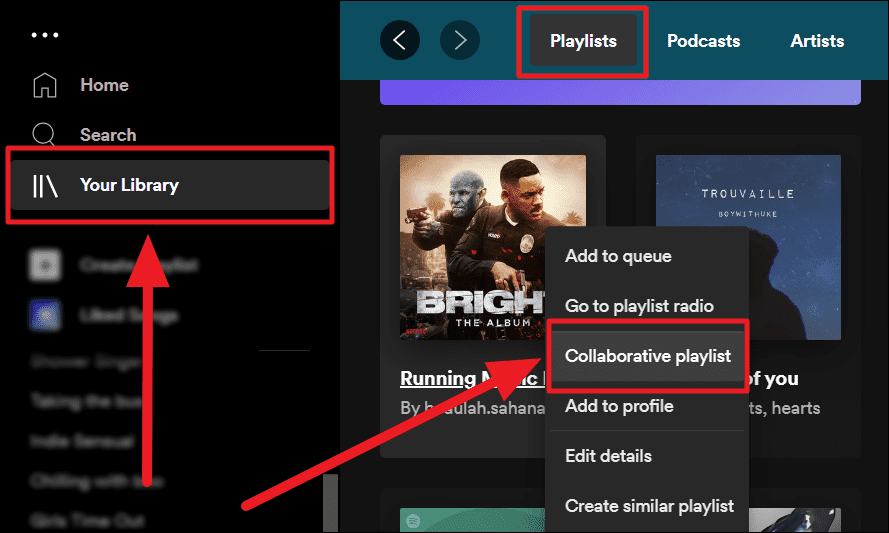889x533 pixels.
Task: Click the Your Library books icon
Action: (x=45, y=185)
